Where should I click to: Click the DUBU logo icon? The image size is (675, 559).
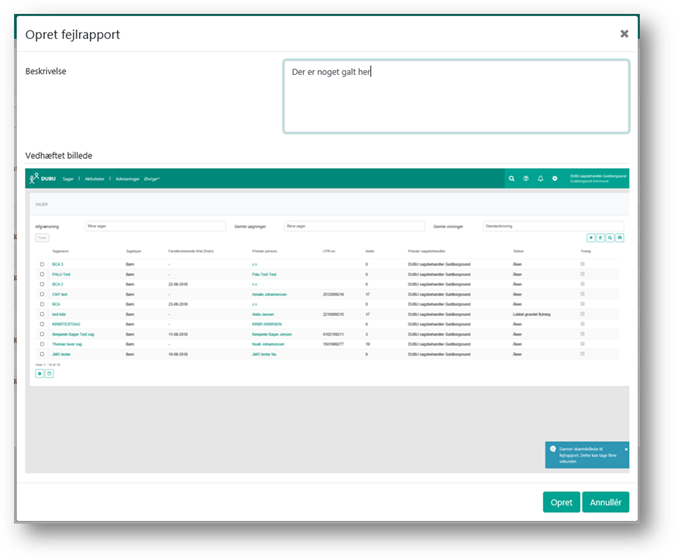click(x=35, y=178)
